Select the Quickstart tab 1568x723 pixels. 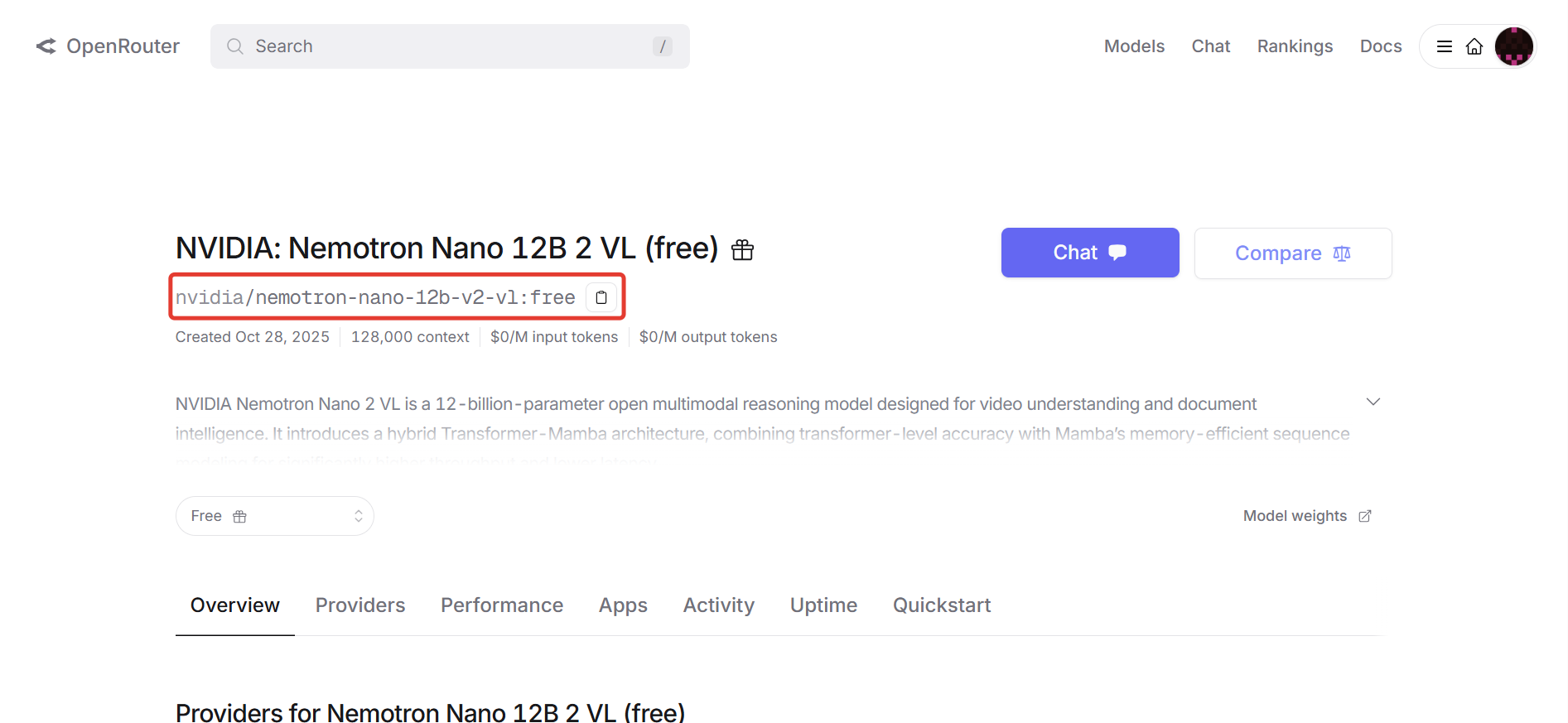941,605
